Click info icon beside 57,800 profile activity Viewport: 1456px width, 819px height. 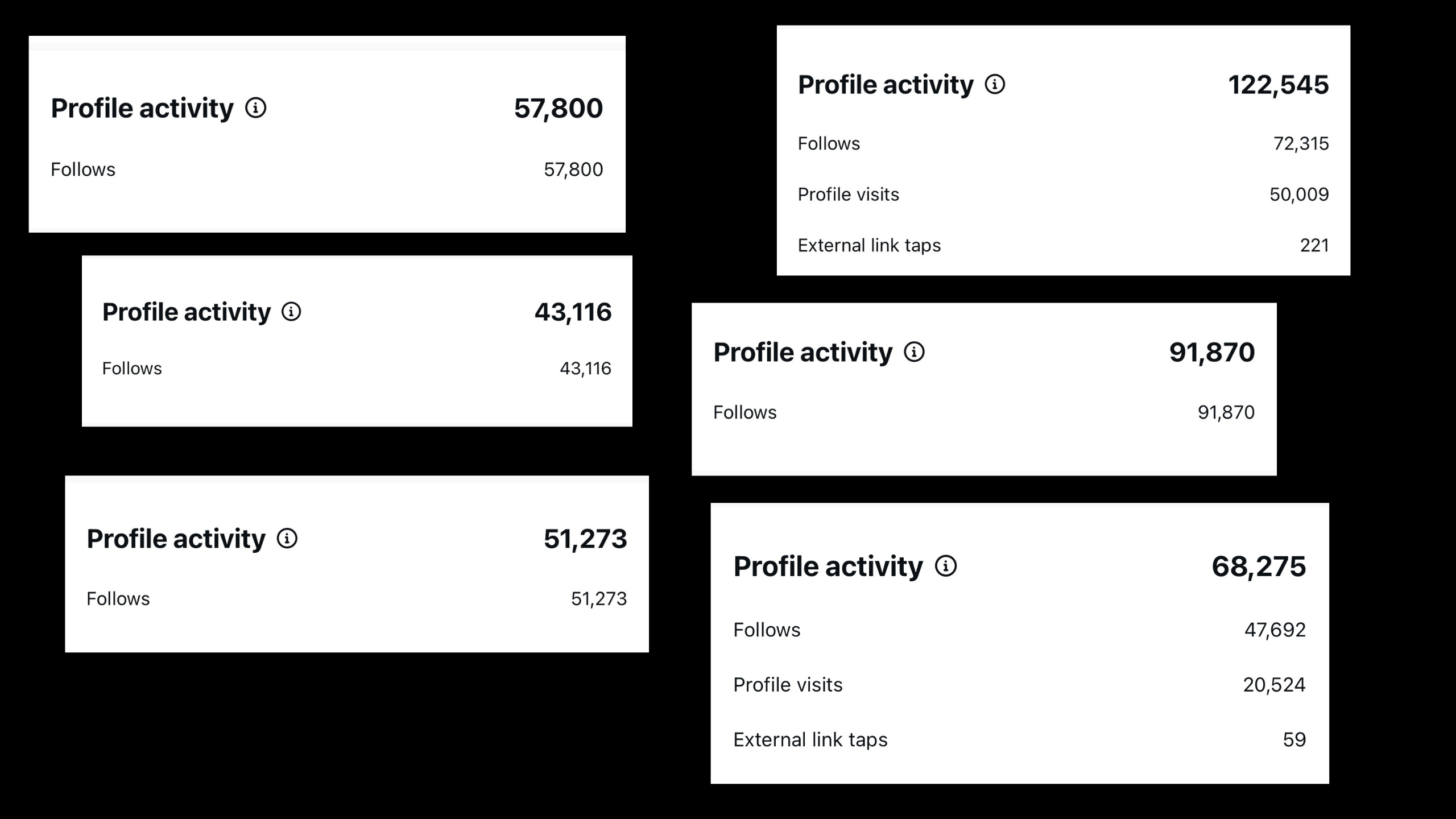[255, 107]
